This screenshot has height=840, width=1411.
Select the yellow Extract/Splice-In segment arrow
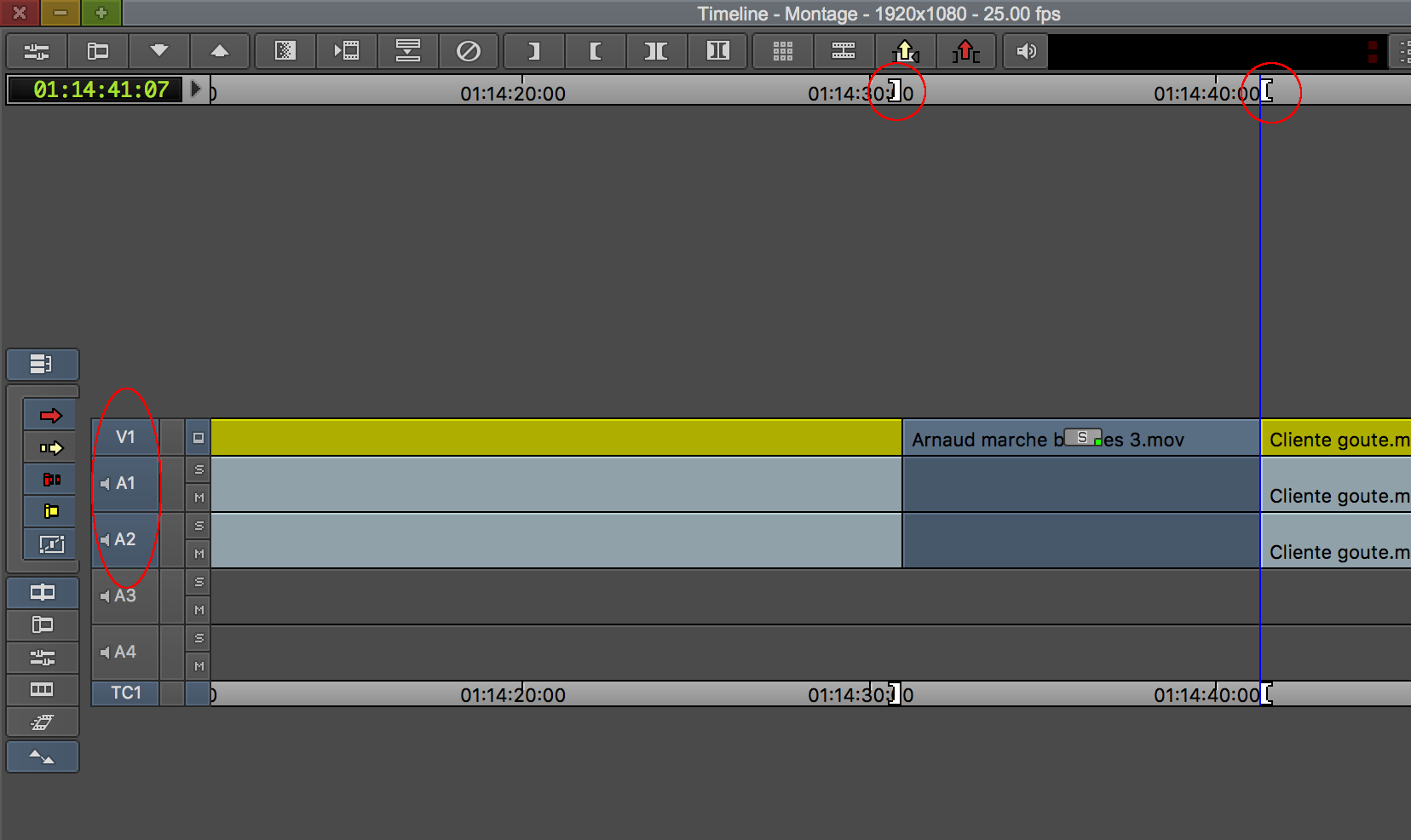pos(51,448)
